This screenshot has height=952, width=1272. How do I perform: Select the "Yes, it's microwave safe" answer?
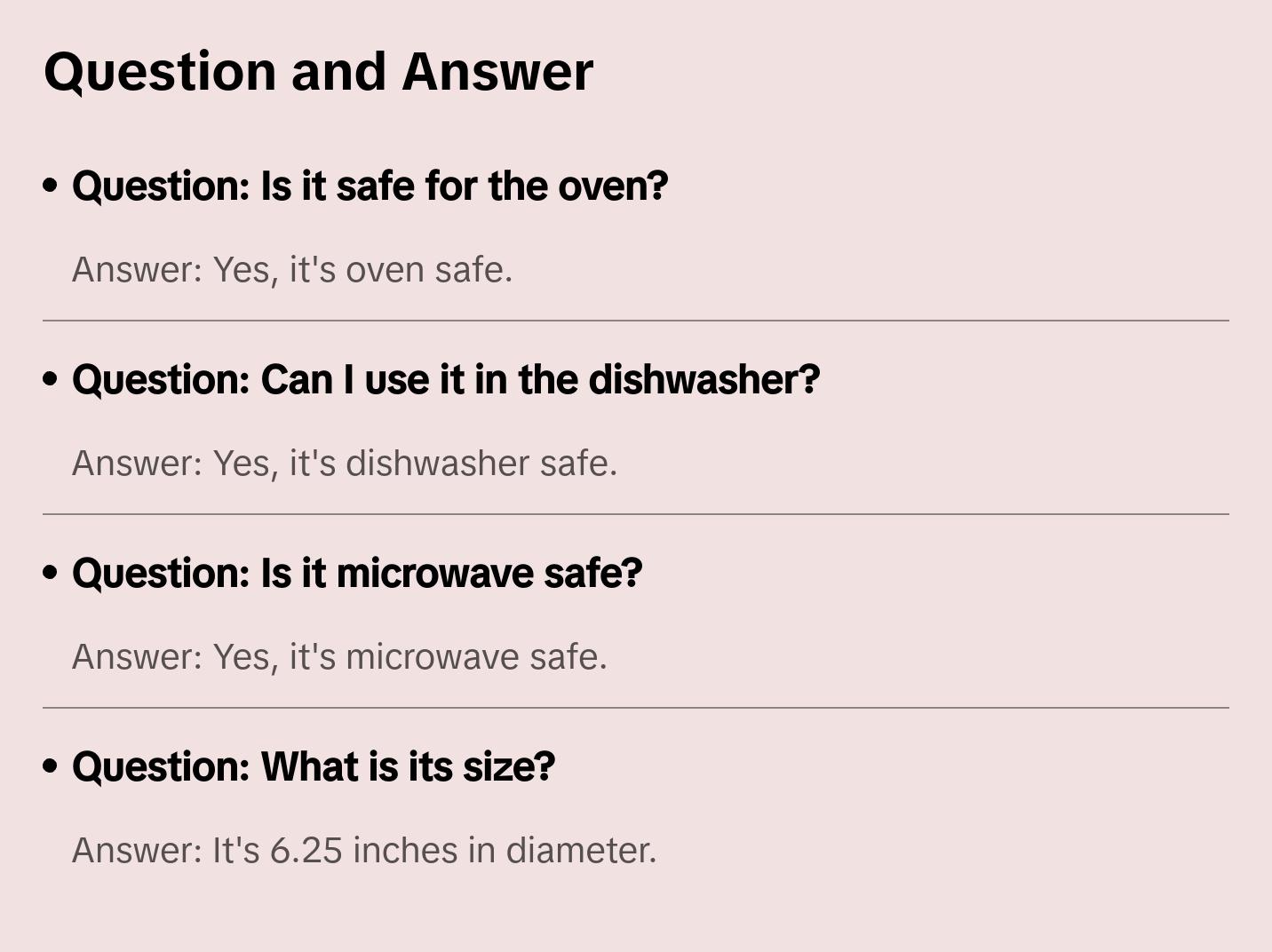[x=339, y=657]
